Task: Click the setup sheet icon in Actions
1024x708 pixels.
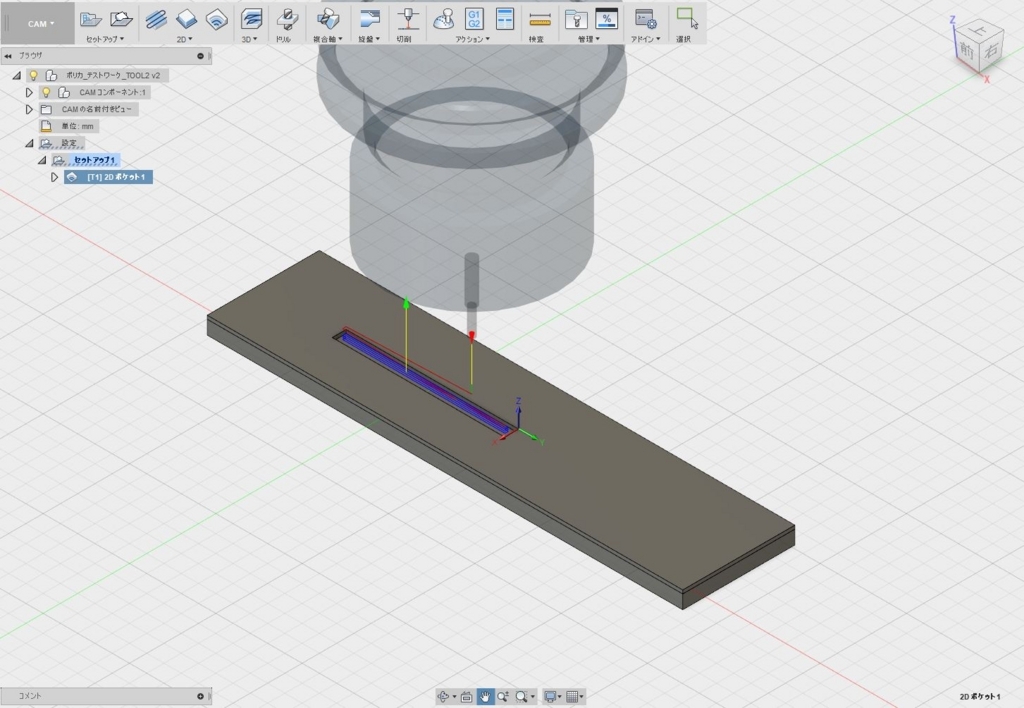Action: (x=505, y=19)
